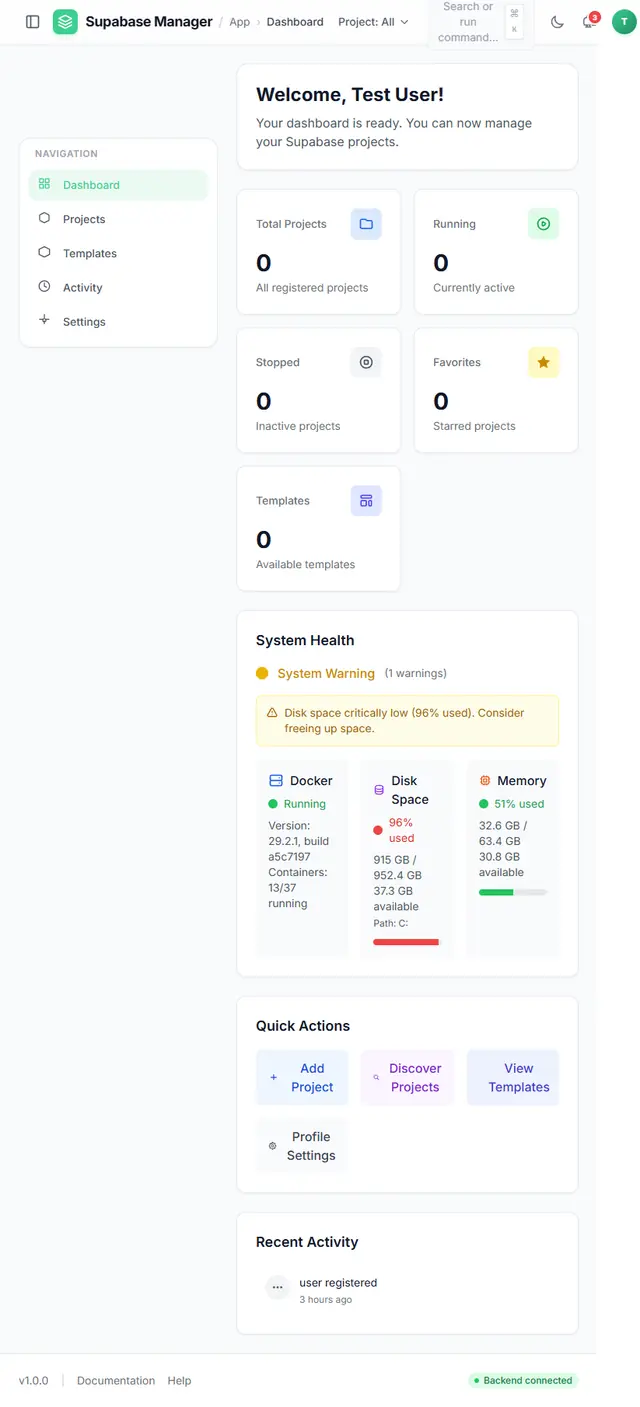Image resolution: width=640 pixels, height=1407 pixels.
Task: Click the Add Project button
Action: point(302,1077)
